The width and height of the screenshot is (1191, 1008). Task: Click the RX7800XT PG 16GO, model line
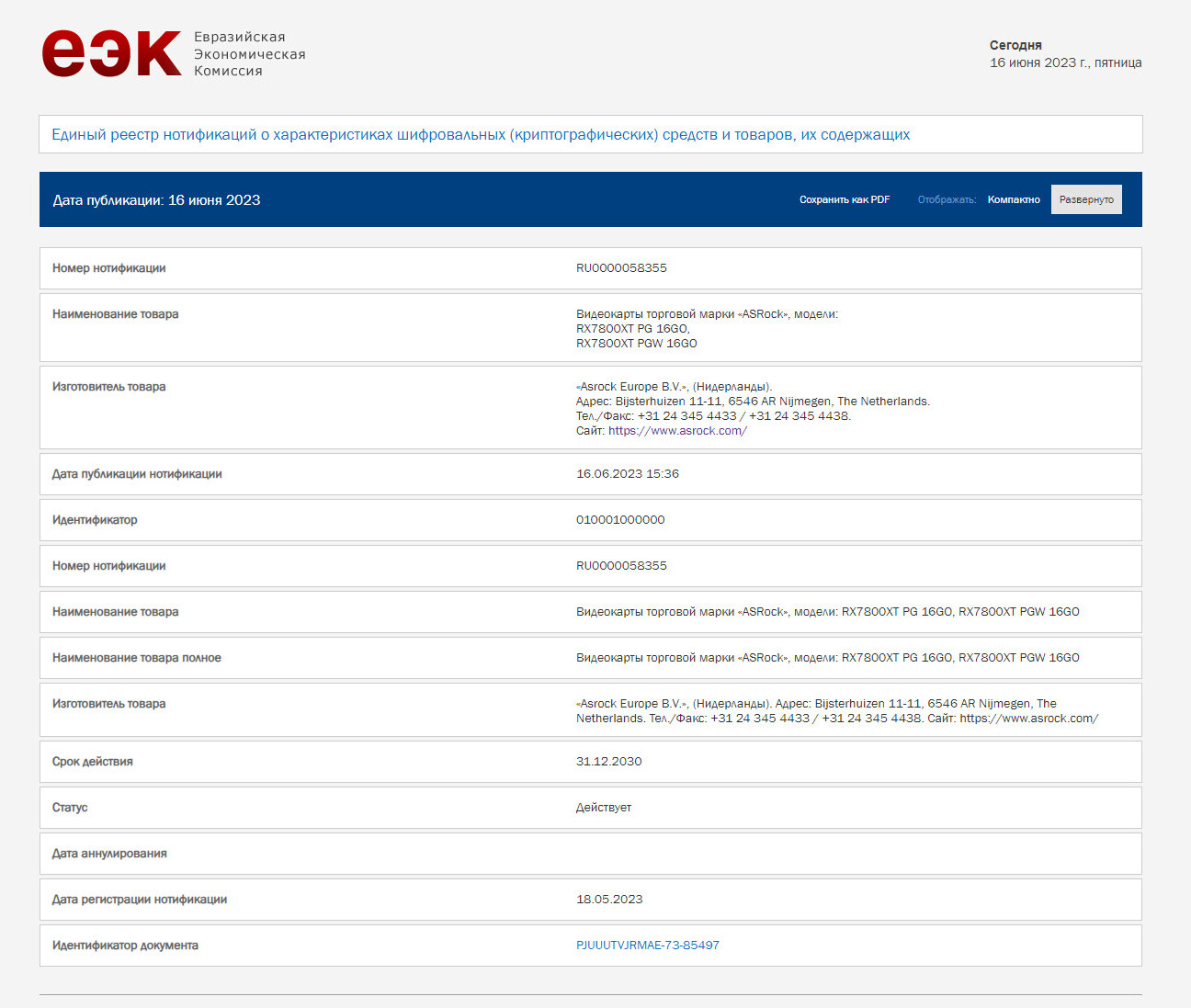(x=633, y=329)
